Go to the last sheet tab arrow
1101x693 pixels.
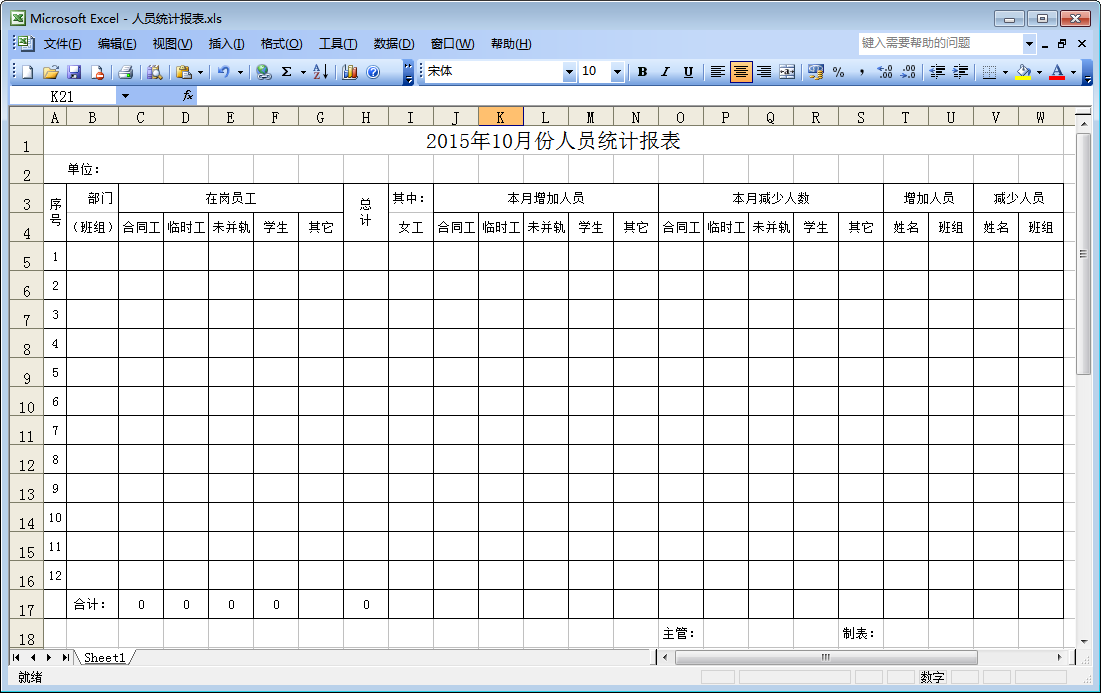click(65, 657)
